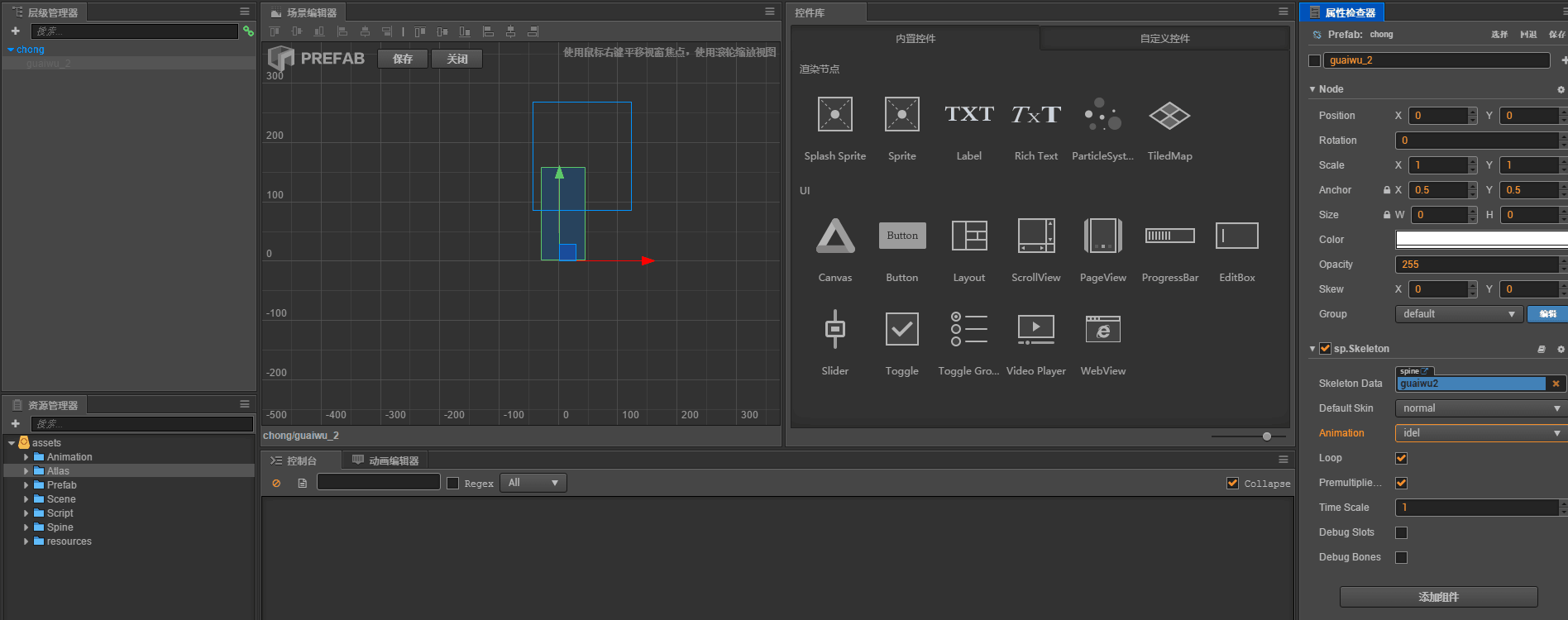Choose the Video Player widget icon
Screen dimensions: 1568x620
[x=1035, y=330]
